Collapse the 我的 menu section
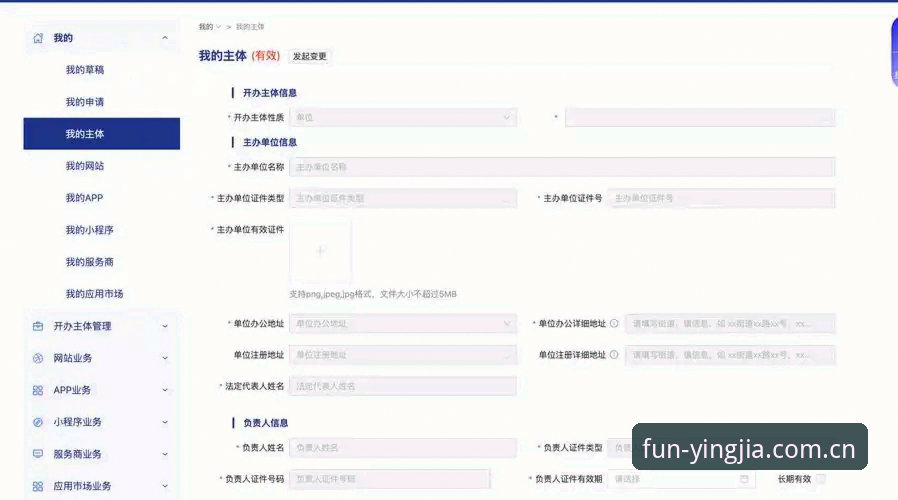This screenshot has height=500, width=898. point(165,38)
